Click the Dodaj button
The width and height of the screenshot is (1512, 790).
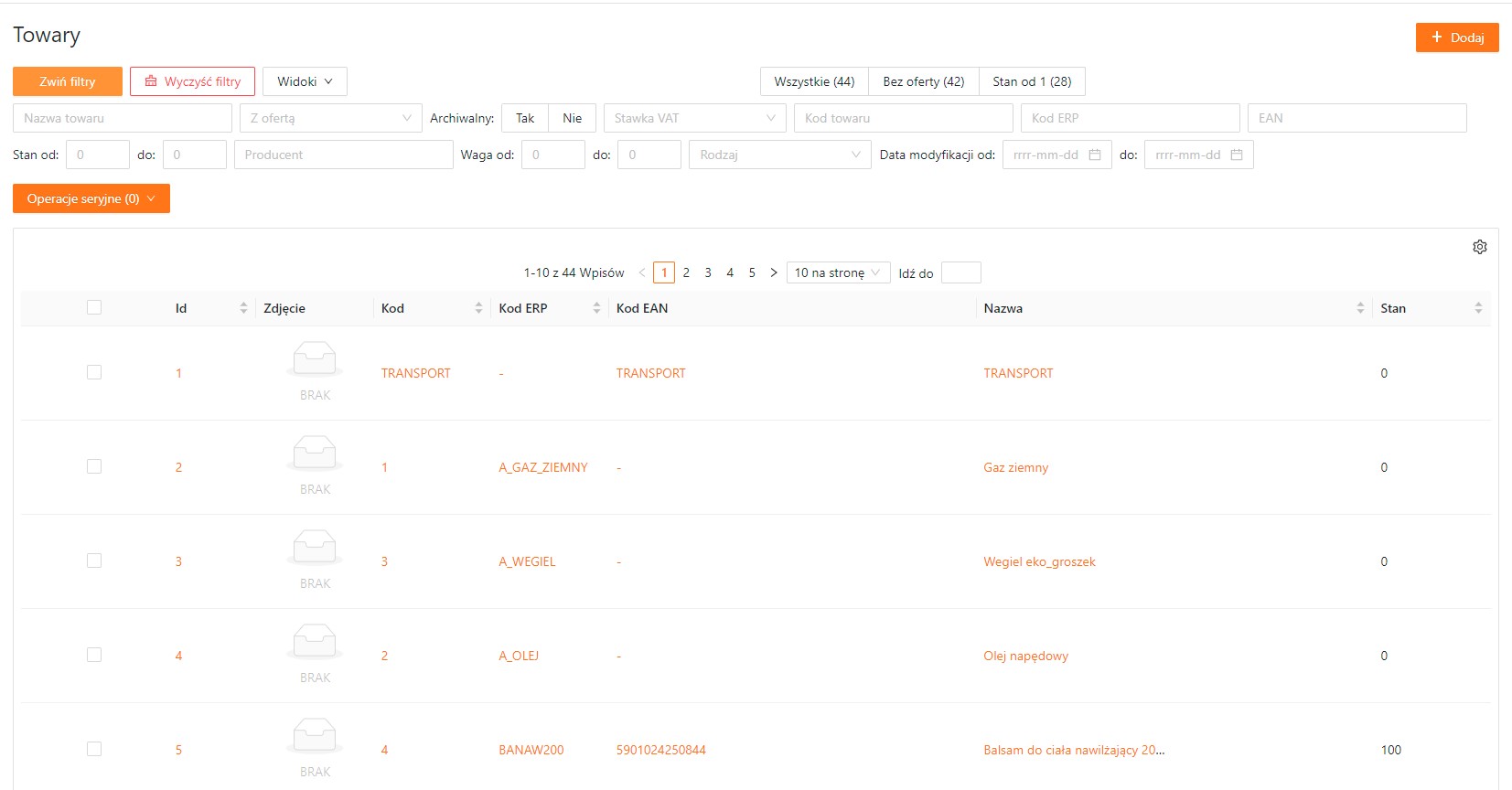[x=1456, y=37]
